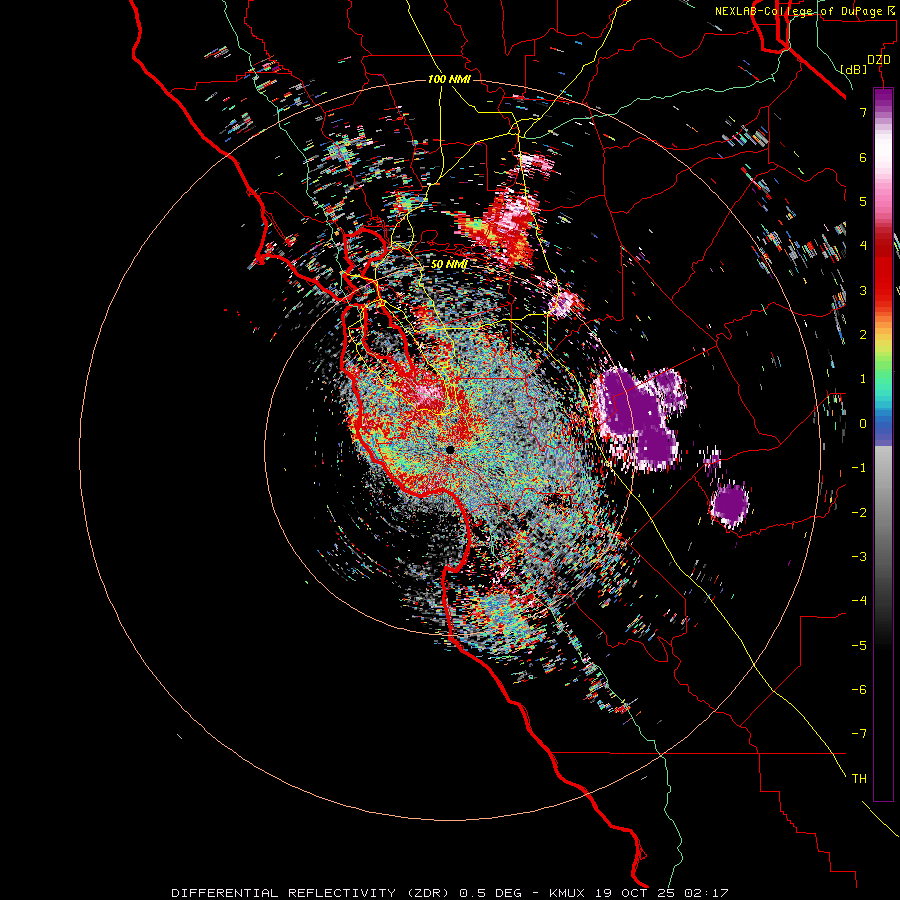Click the '1' tick label on the scale

[863, 379]
